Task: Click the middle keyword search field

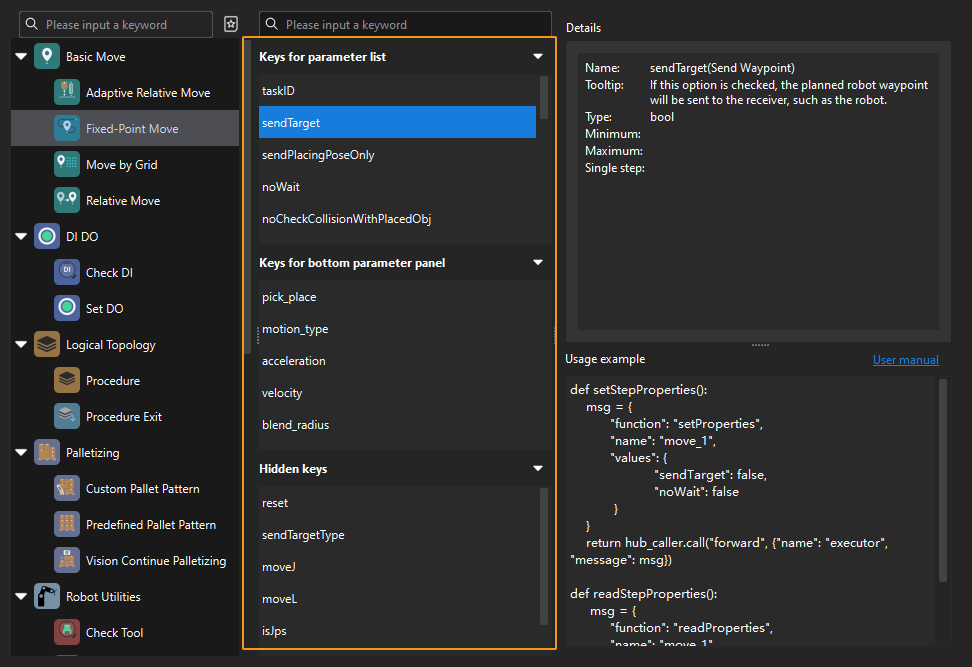Action: (x=414, y=24)
